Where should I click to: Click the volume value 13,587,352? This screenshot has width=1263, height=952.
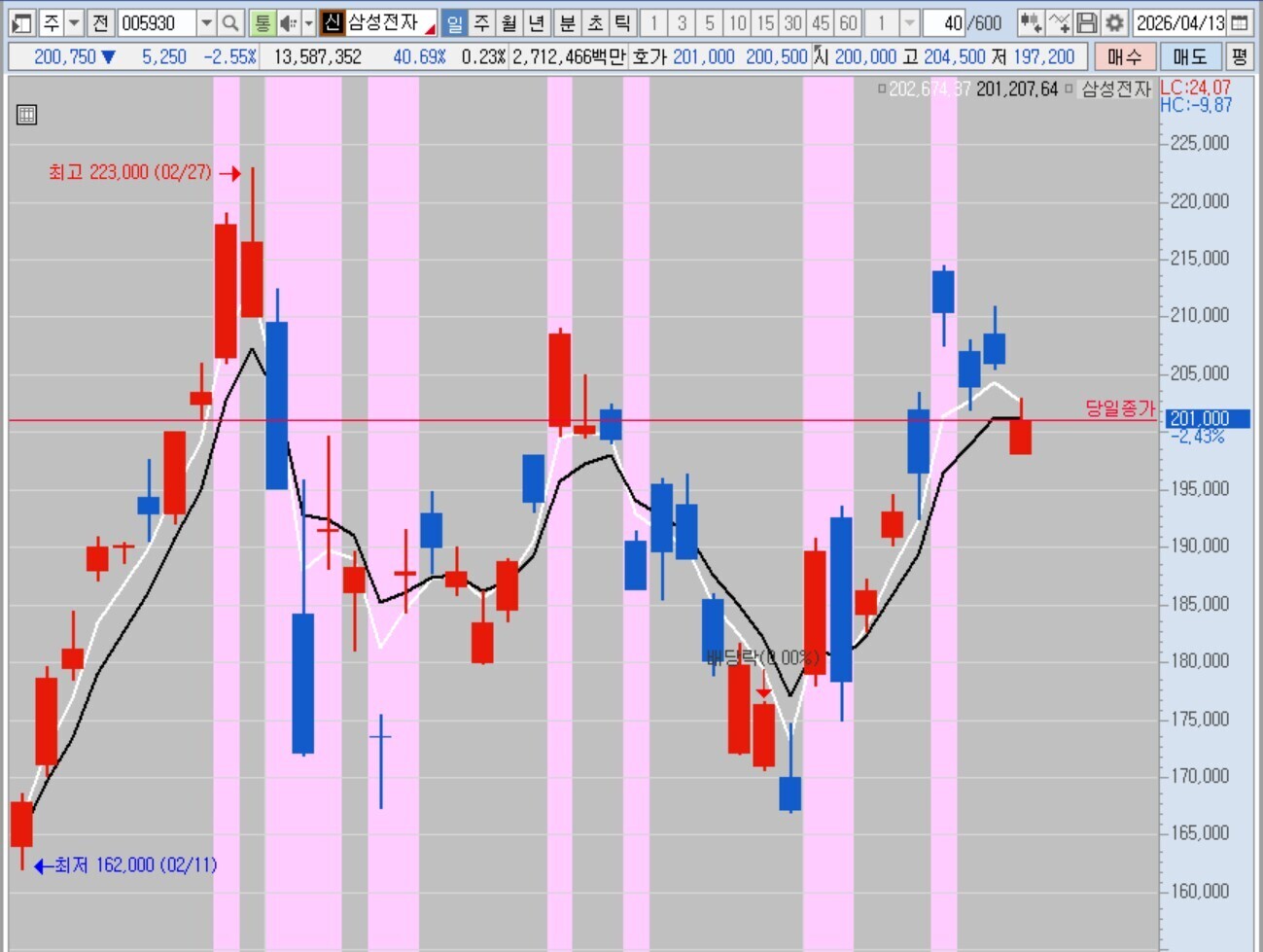(x=317, y=57)
